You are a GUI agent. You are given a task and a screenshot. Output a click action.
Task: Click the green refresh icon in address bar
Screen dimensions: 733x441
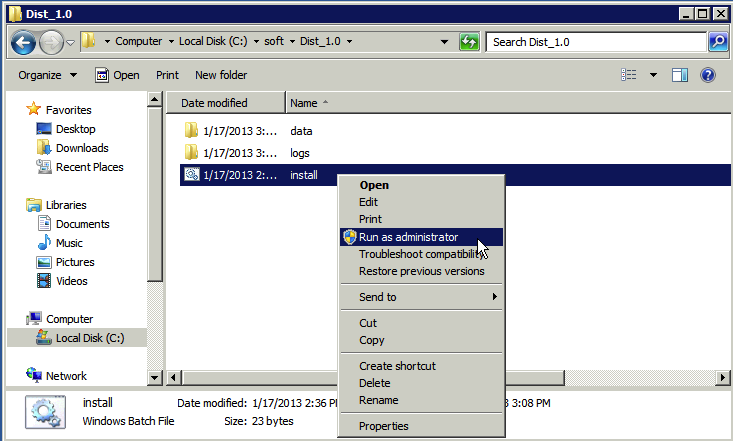click(x=469, y=42)
